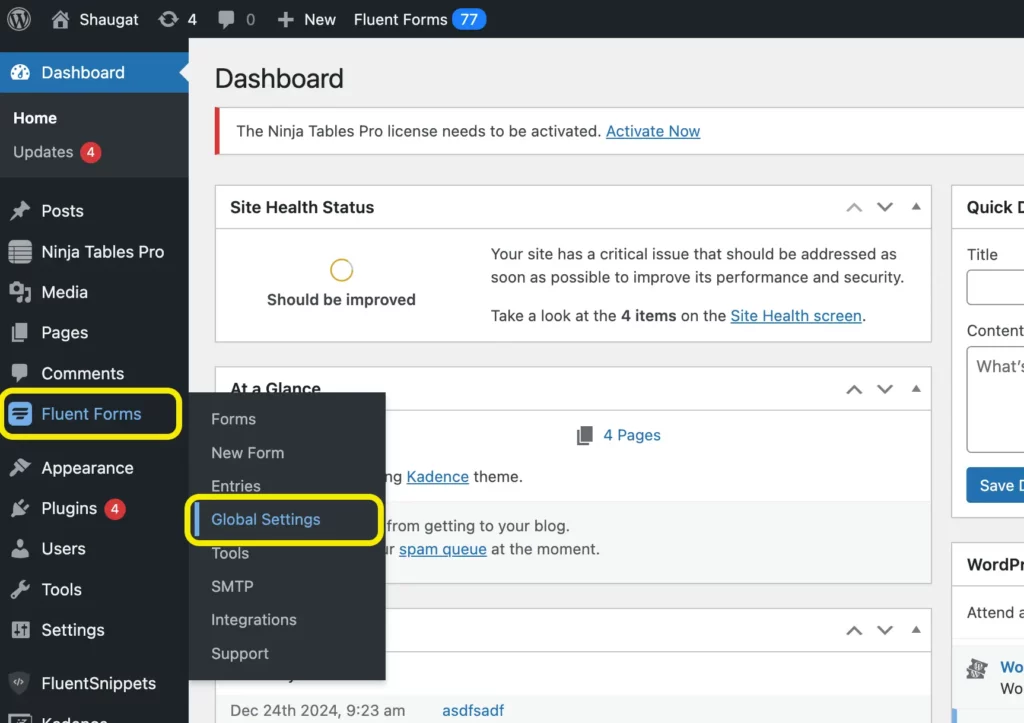Open the FluentSnippets menu label
Screen dimensions: 1024x723
tap(99, 683)
